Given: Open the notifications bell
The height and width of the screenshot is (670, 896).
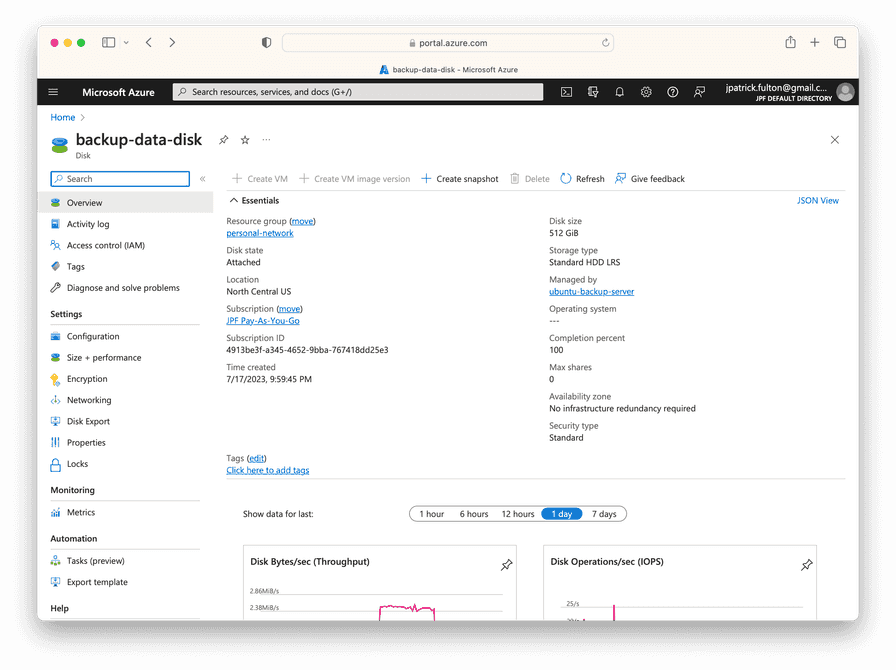Looking at the screenshot, I should coord(619,92).
